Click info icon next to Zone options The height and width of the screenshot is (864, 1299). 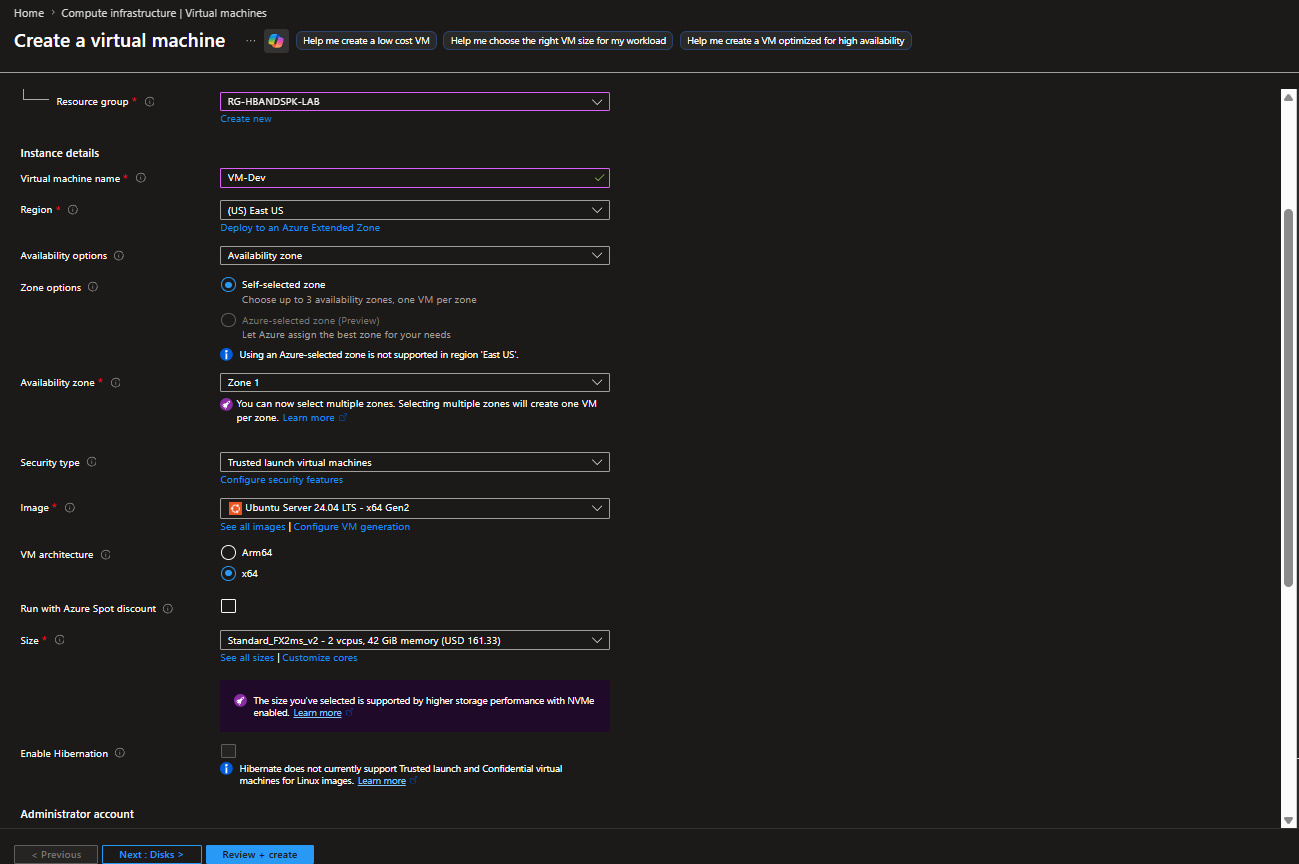click(x=93, y=288)
